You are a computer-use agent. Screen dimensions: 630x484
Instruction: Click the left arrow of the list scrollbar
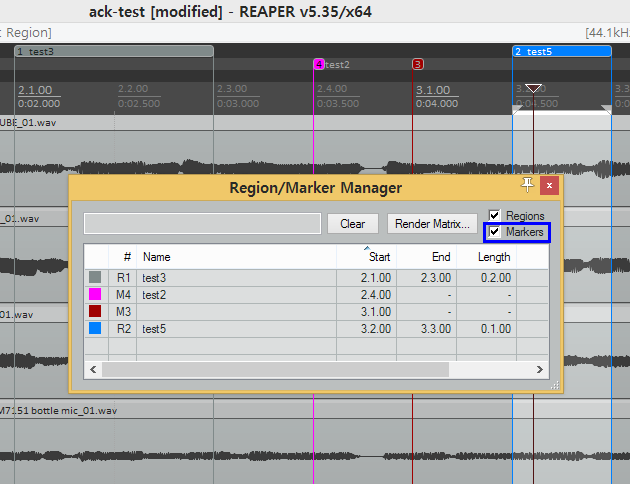(x=93, y=370)
